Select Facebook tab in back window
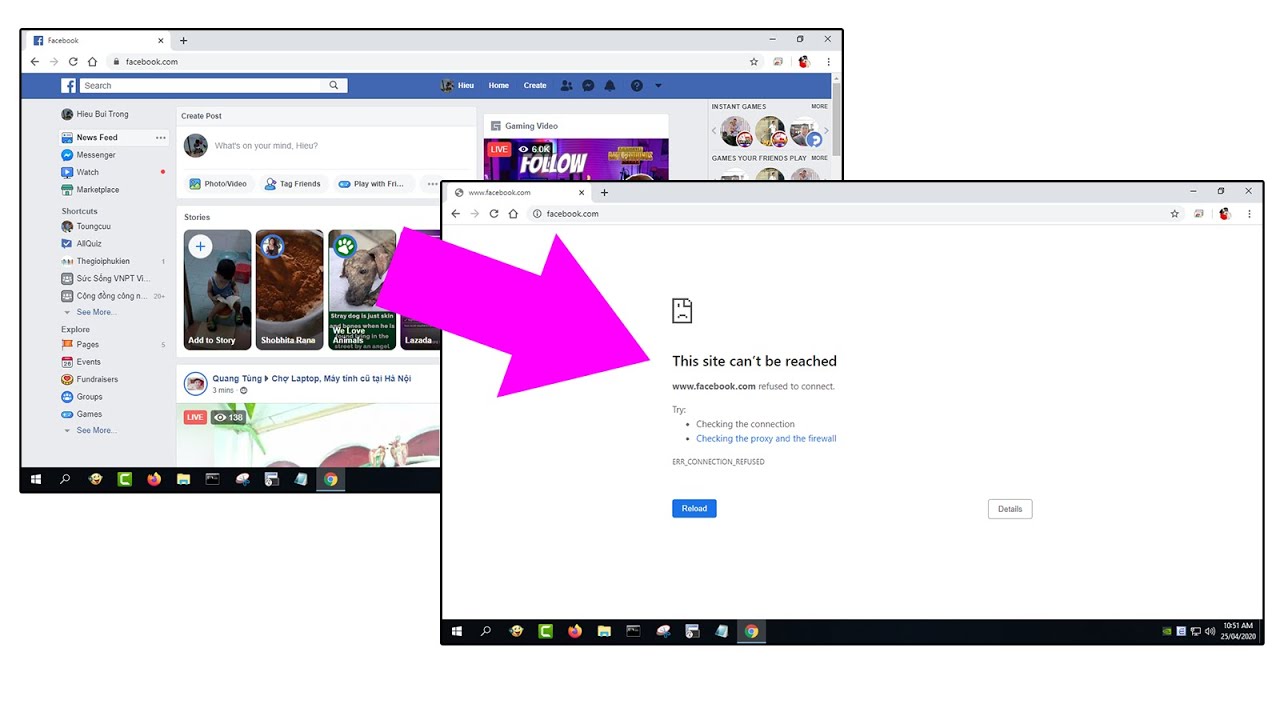The height and width of the screenshot is (720, 1280). (x=98, y=40)
